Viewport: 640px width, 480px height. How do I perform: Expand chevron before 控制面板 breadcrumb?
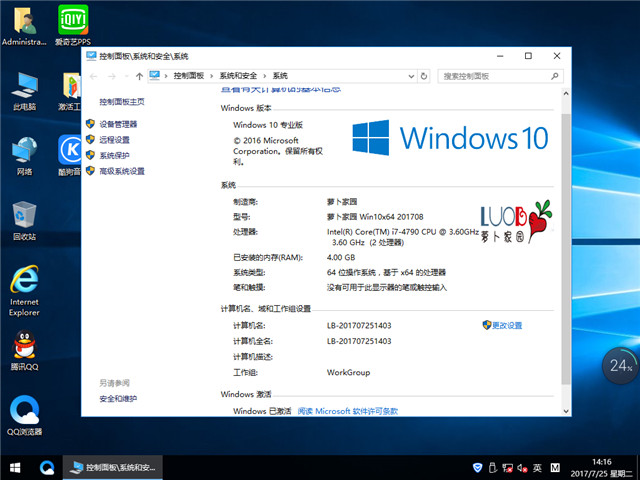(x=166, y=76)
